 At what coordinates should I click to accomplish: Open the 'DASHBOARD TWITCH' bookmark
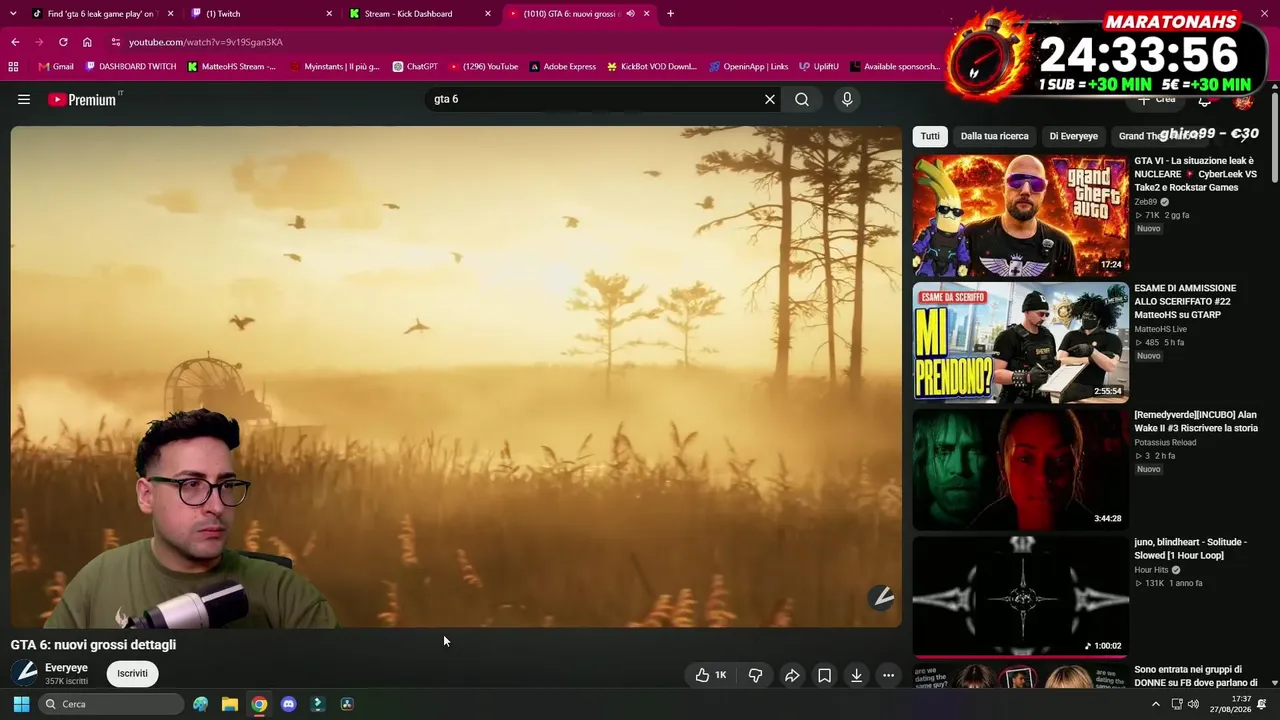(x=131, y=67)
